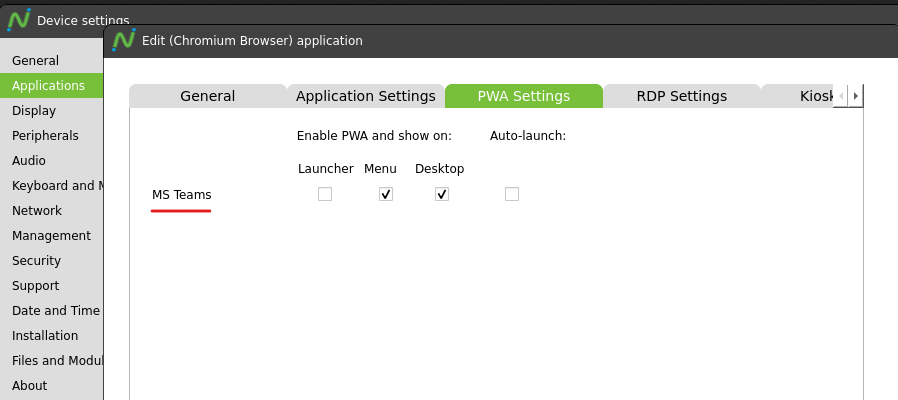Viewport: 898px width, 400px height.
Task: Click the Auto-launch: label
Action: (528, 136)
